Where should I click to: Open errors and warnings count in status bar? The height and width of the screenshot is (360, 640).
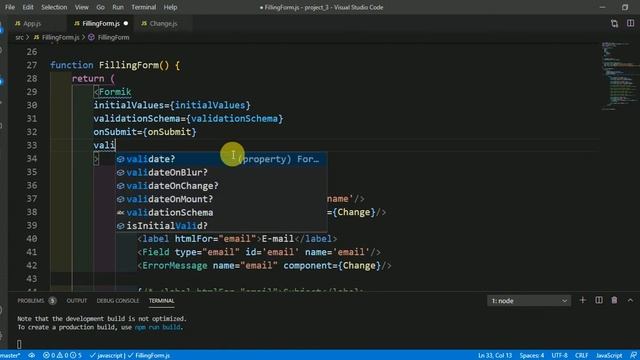(62, 356)
